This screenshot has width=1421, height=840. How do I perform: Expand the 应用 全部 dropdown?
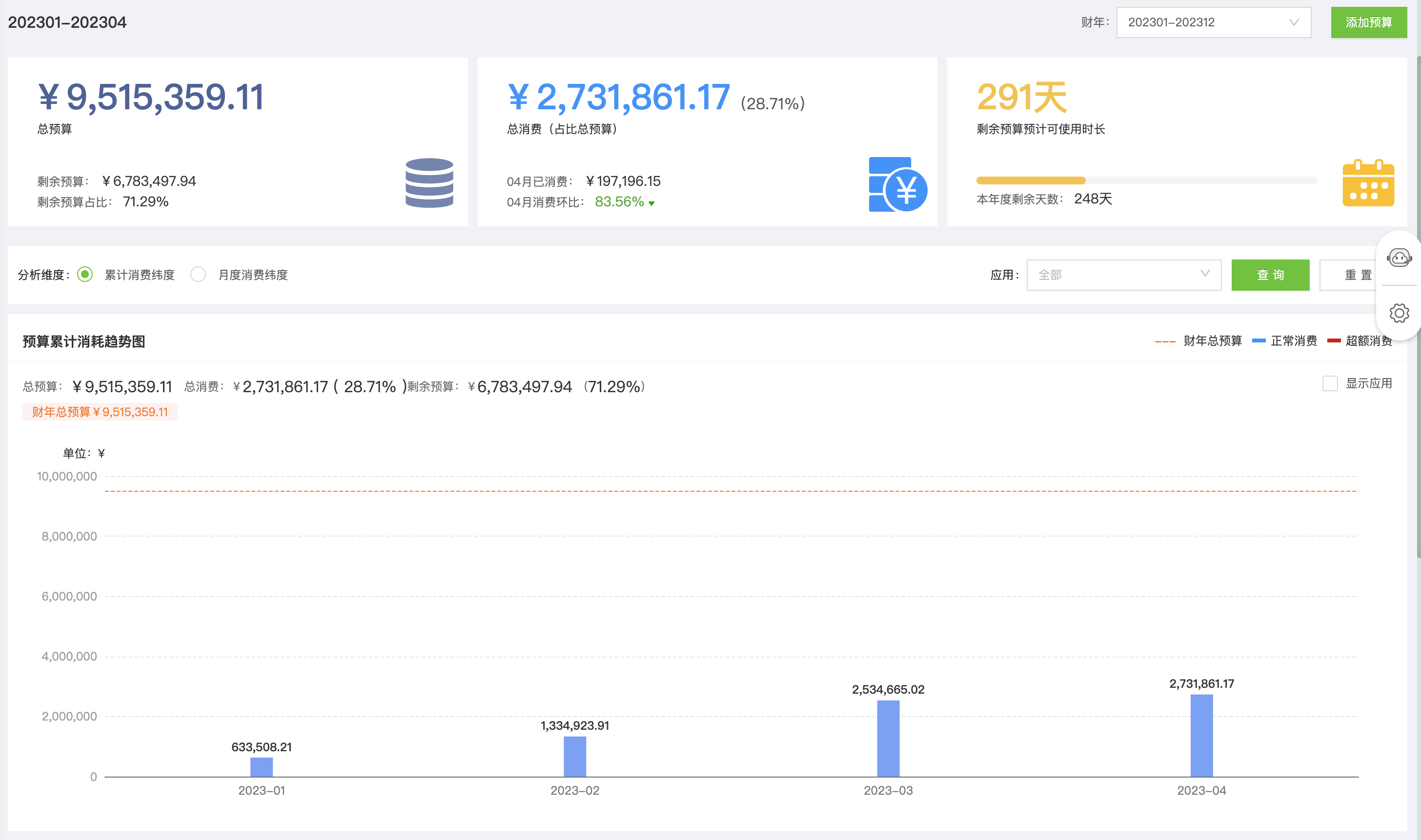coord(1123,275)
